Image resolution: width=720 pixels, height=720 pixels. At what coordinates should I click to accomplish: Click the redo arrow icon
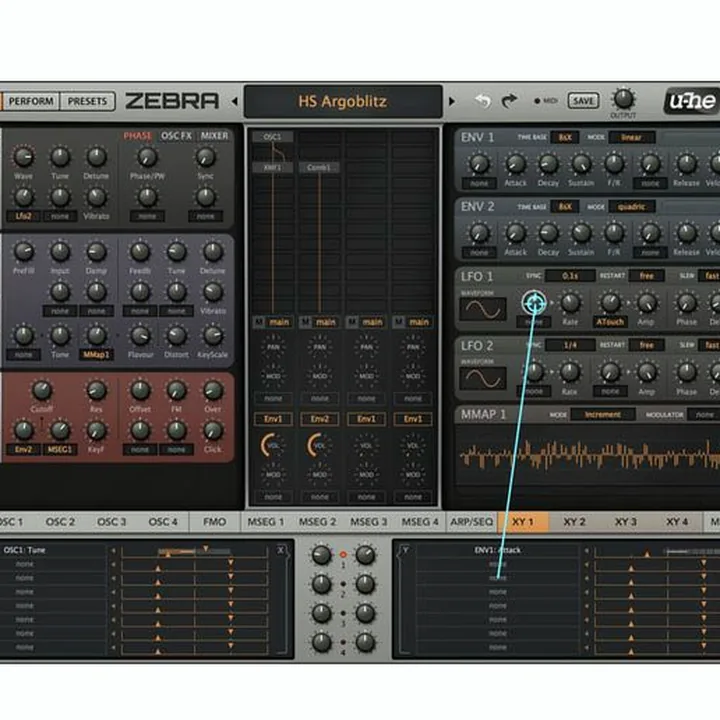509,101
